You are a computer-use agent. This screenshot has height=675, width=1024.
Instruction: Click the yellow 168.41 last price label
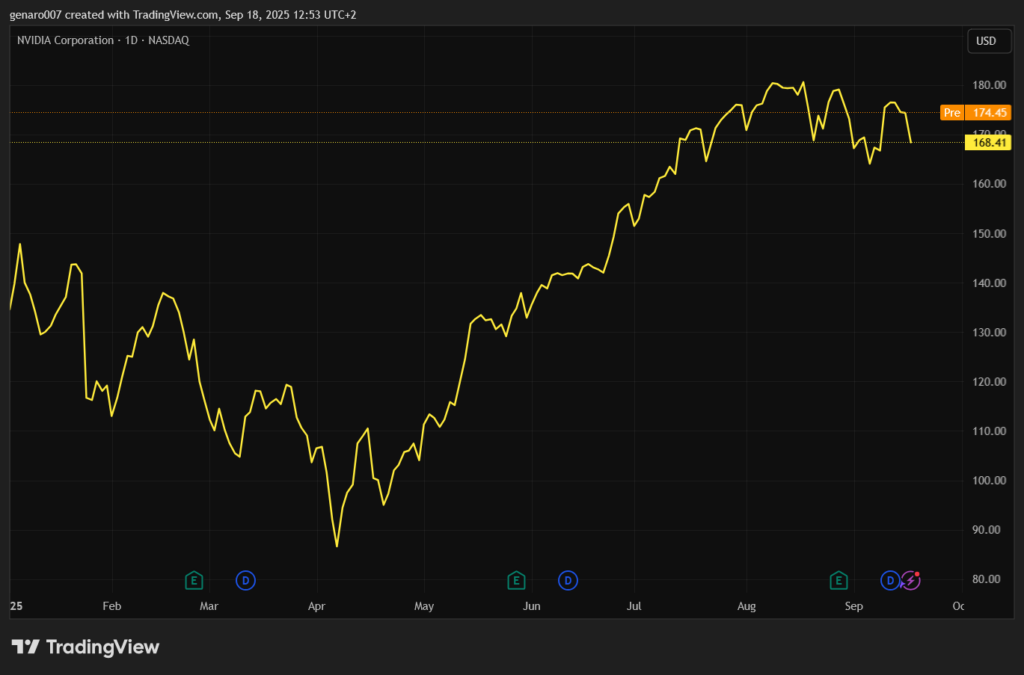[988, 143]
